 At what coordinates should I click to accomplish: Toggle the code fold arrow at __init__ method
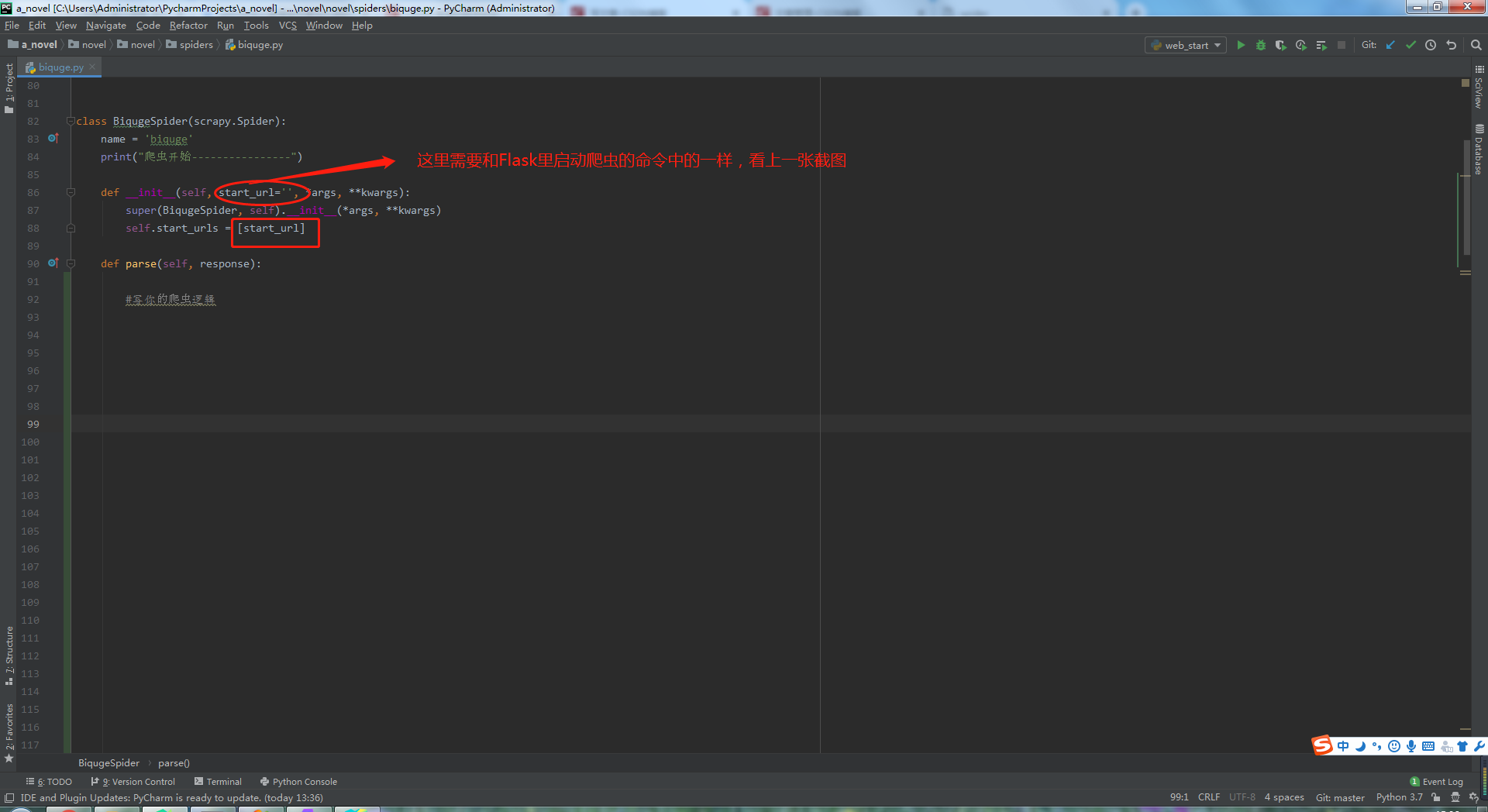[x=71, y=192]
